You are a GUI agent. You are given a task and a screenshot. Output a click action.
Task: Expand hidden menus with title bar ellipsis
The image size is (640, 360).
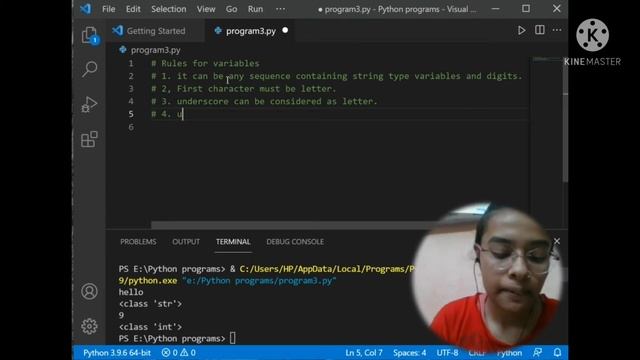[x=280, y=9]
